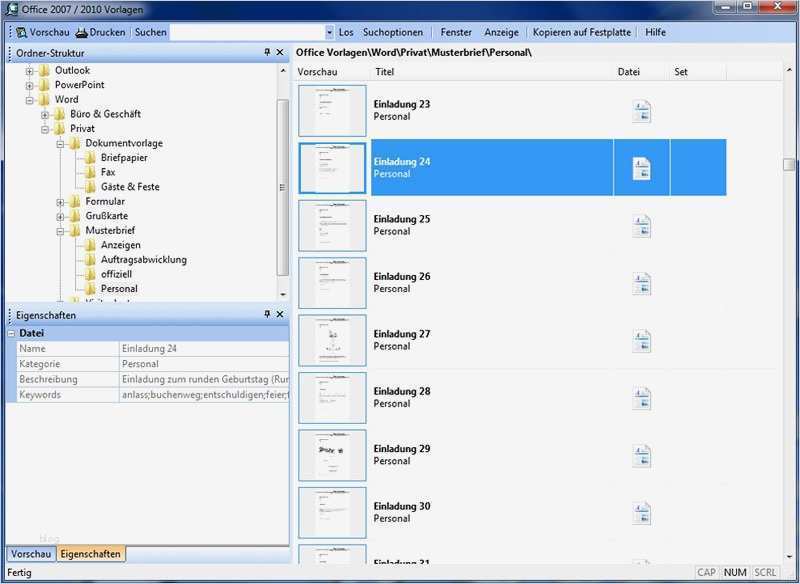Viewport: 800px width, 584px height.
Task: Click the Los button
Action: pos(346,32)
